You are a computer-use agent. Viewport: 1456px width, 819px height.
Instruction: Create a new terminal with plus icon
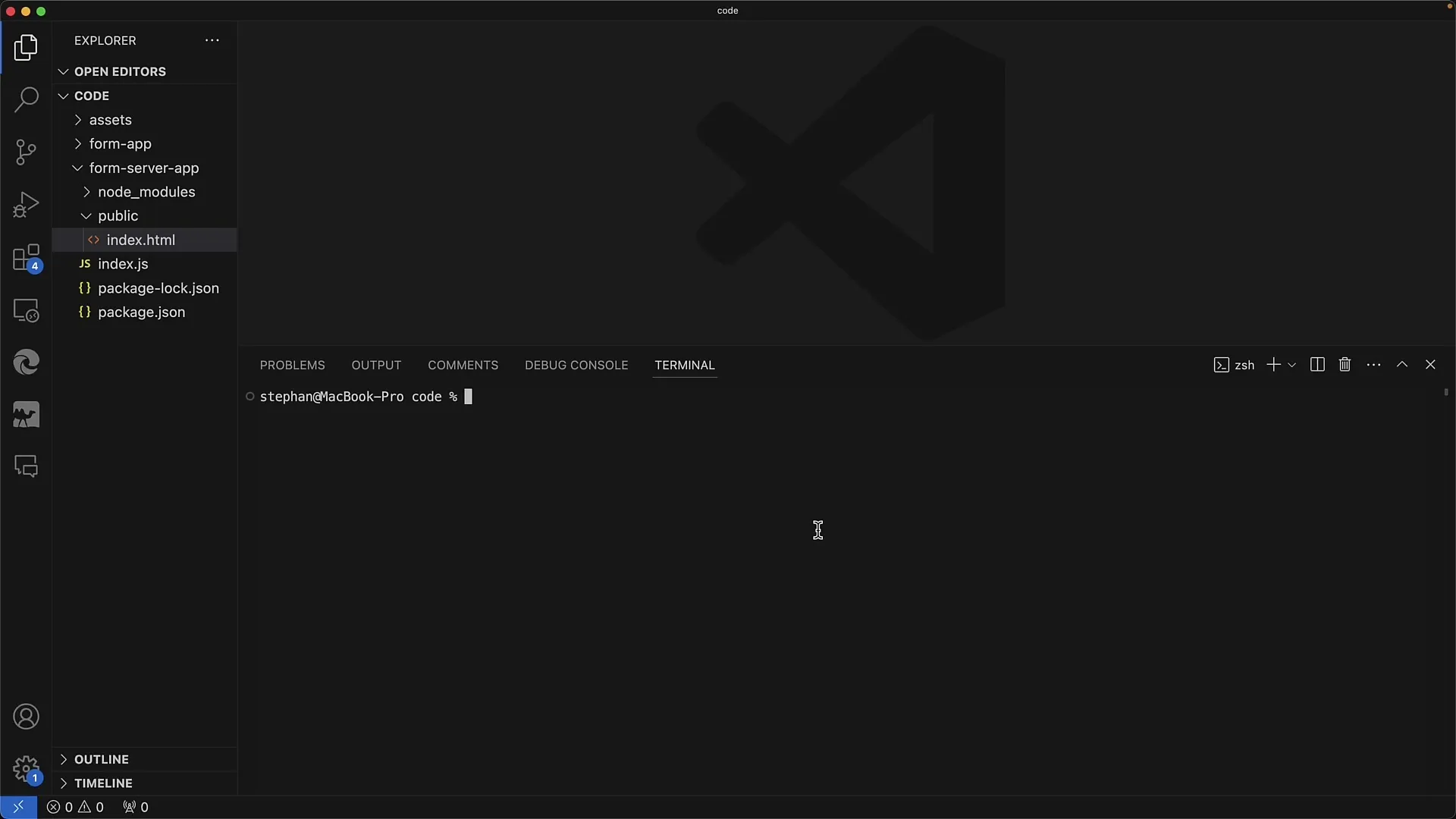[1273, 365]
